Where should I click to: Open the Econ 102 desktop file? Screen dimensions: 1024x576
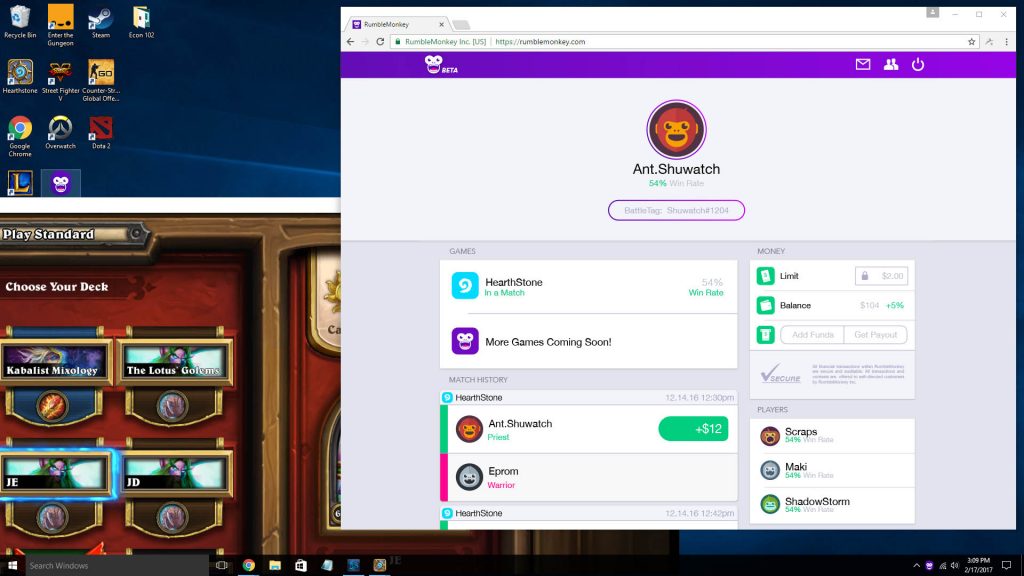click(141, 22)
